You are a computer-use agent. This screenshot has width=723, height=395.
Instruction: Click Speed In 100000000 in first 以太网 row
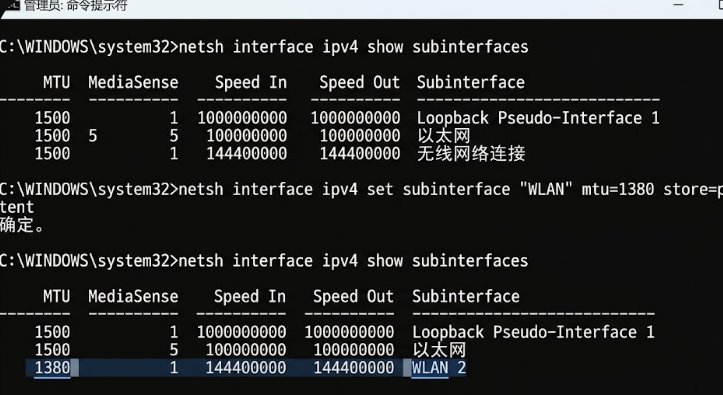pos(247,136)
